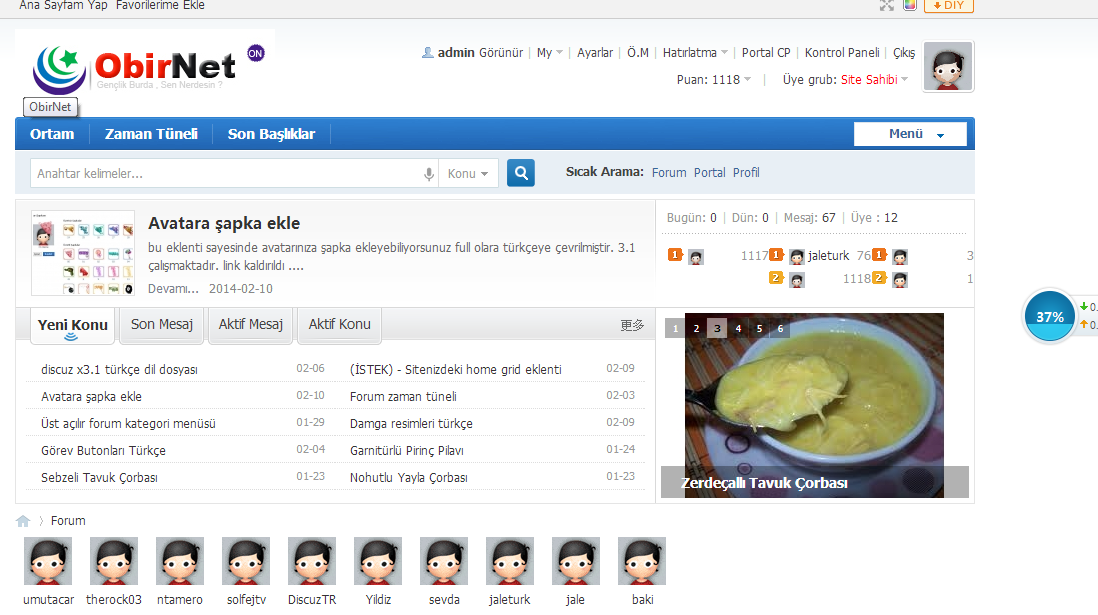Viewport: 1098px width, 615px height.
Task: Click the more link icon beside tabs
Action: pyautogui.click(x=632, y=325)
